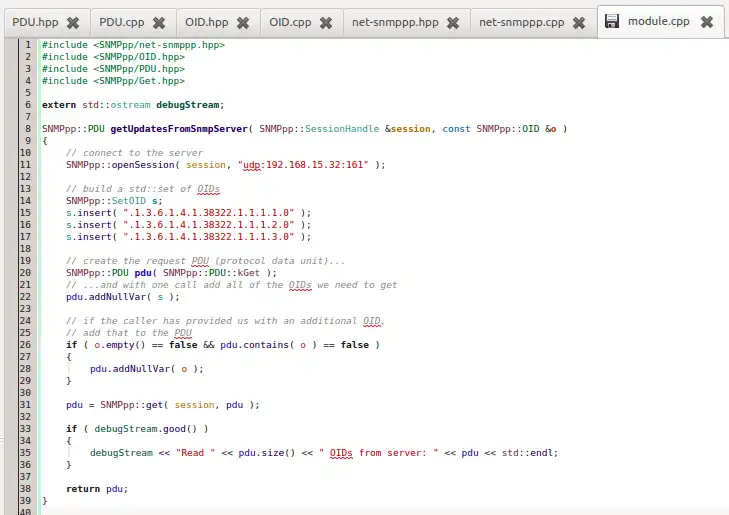Close the module.cpp tab
Viewport: 729px width, 515px height.
coord(707,21)
